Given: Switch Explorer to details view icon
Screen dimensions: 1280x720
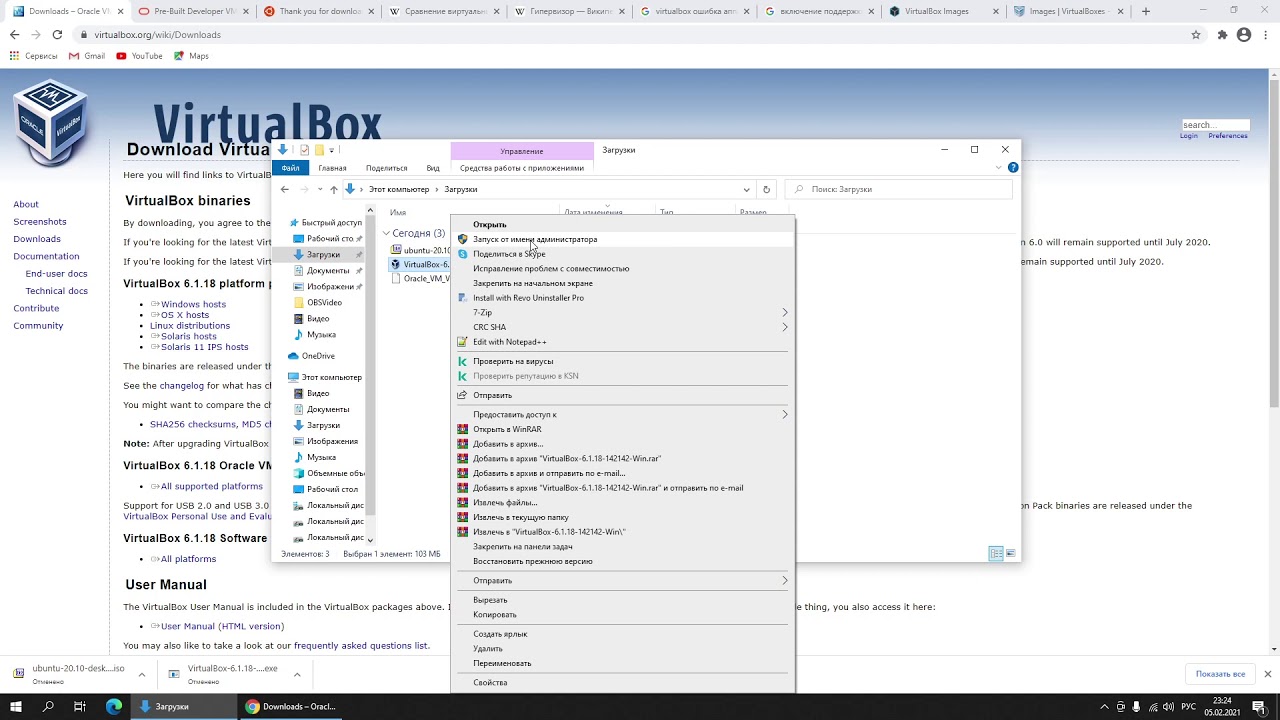Looking at the screenshot, I should [x=996, y=554].
